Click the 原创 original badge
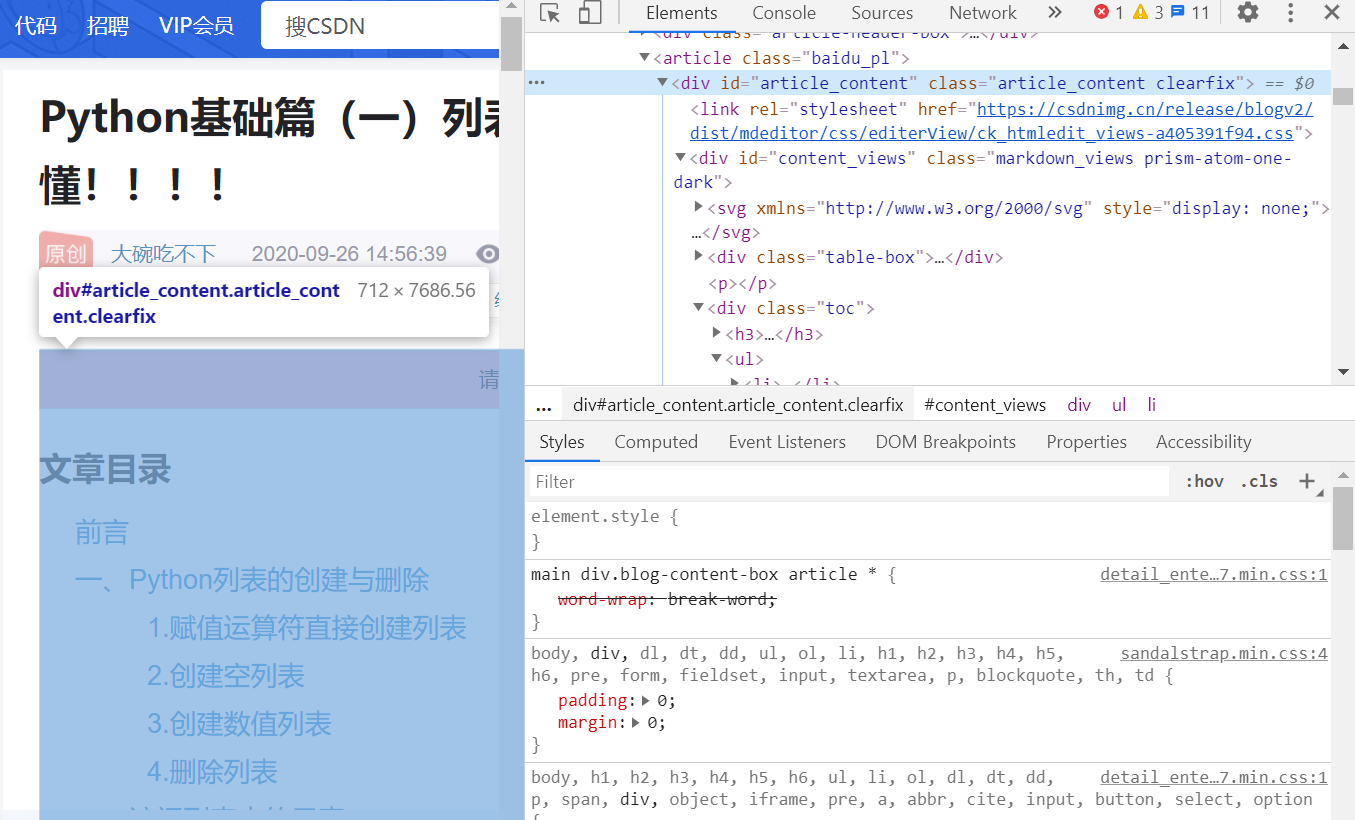The width and height of the screenshot is (1355, 820). point(67,253)
